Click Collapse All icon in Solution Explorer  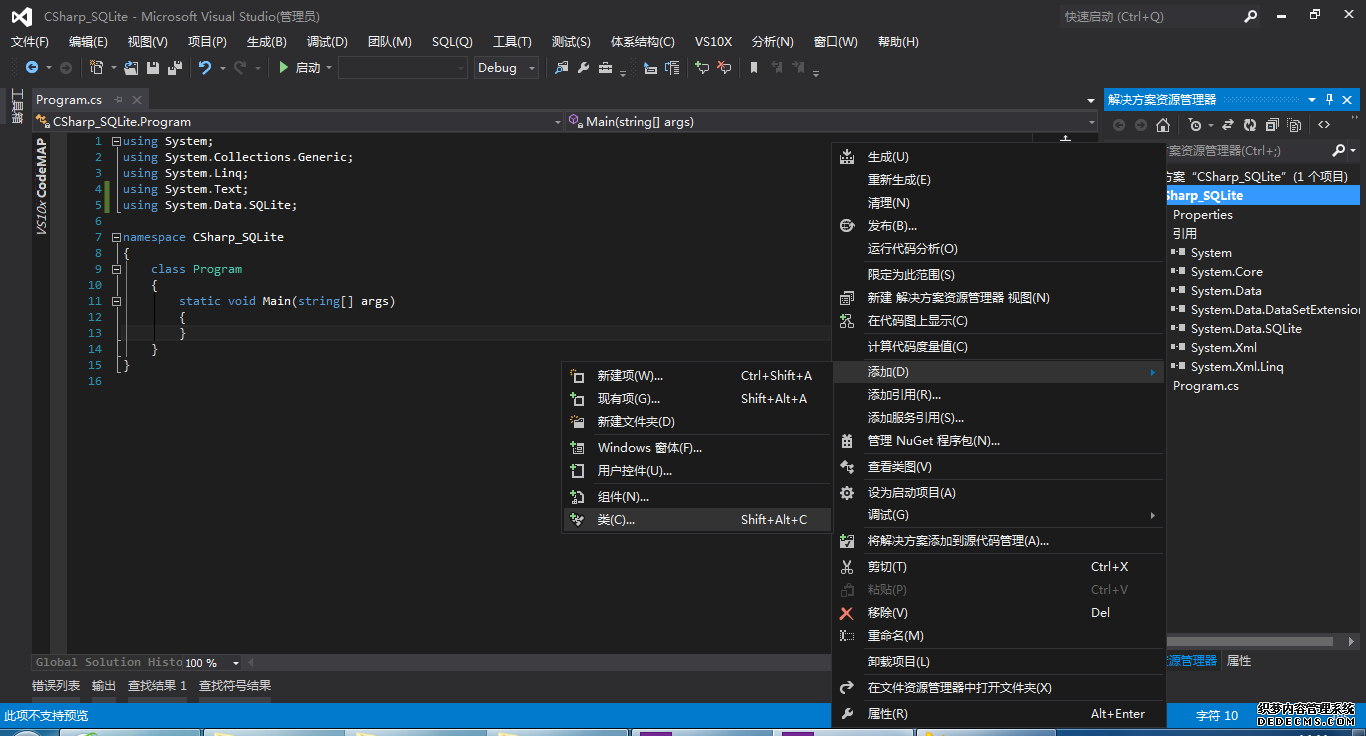pos(1272,125)
